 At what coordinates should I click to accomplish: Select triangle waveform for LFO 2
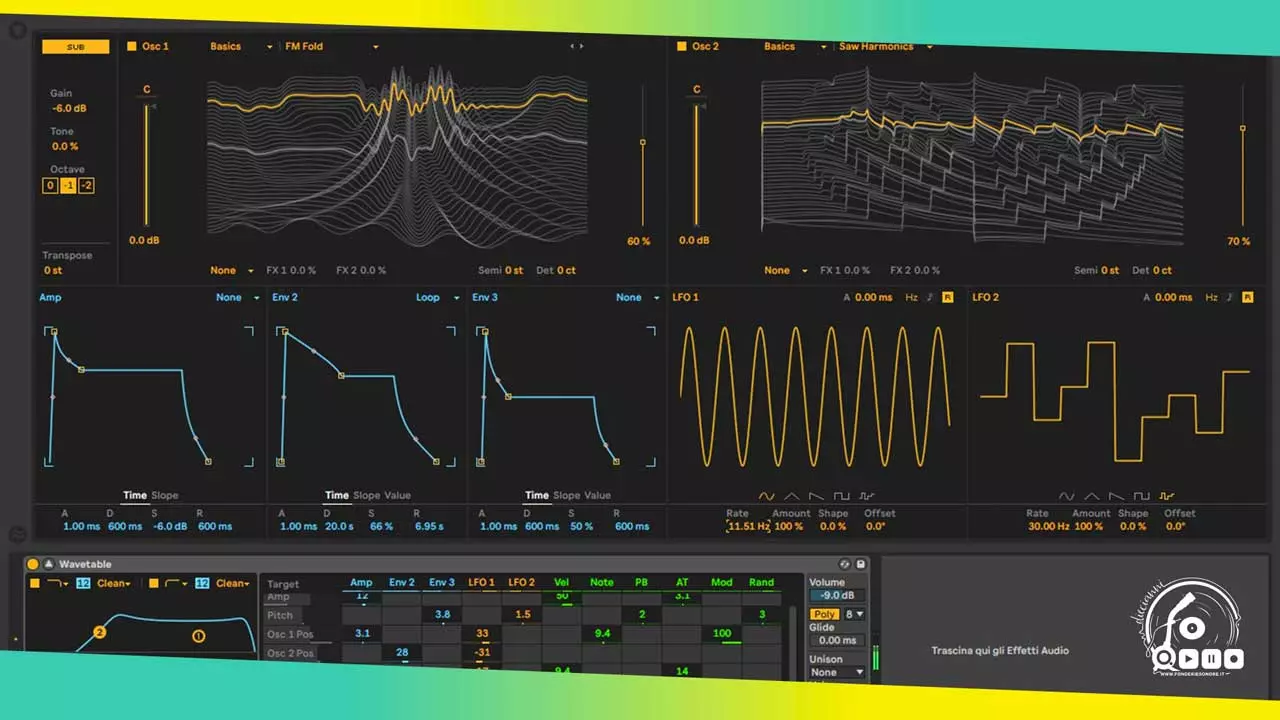click(x=1092, y=496)
